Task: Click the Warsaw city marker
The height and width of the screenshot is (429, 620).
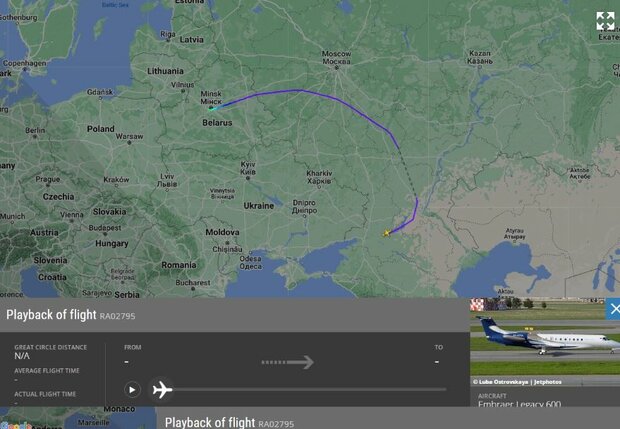Action: pyautogui.click(x=129, y=142)
